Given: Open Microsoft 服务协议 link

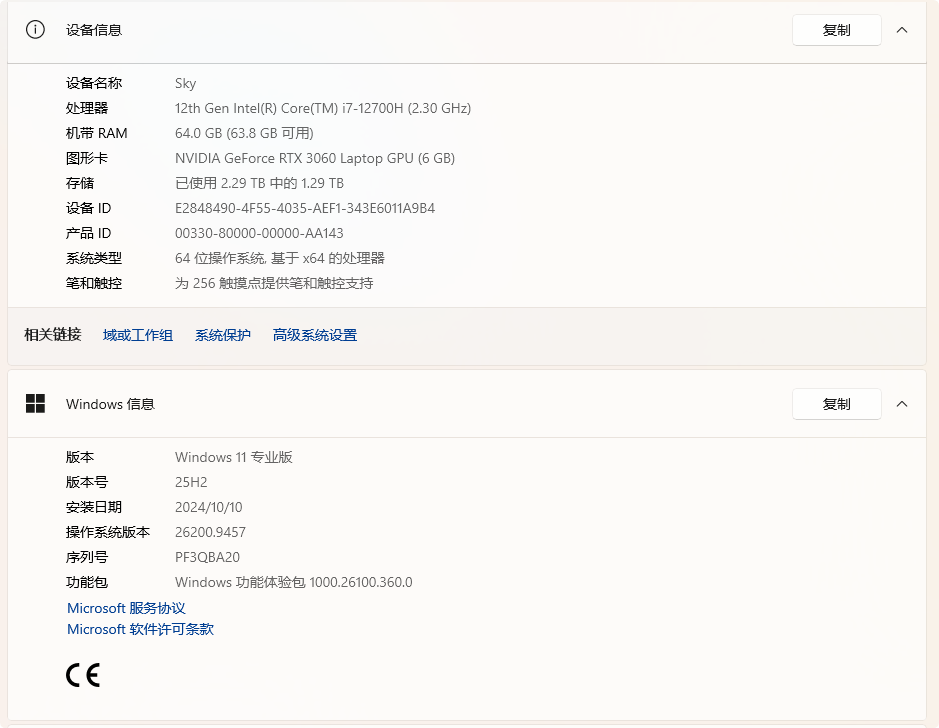Looking at the screenshot, I should pyautogui.click(x=126, y=608).
